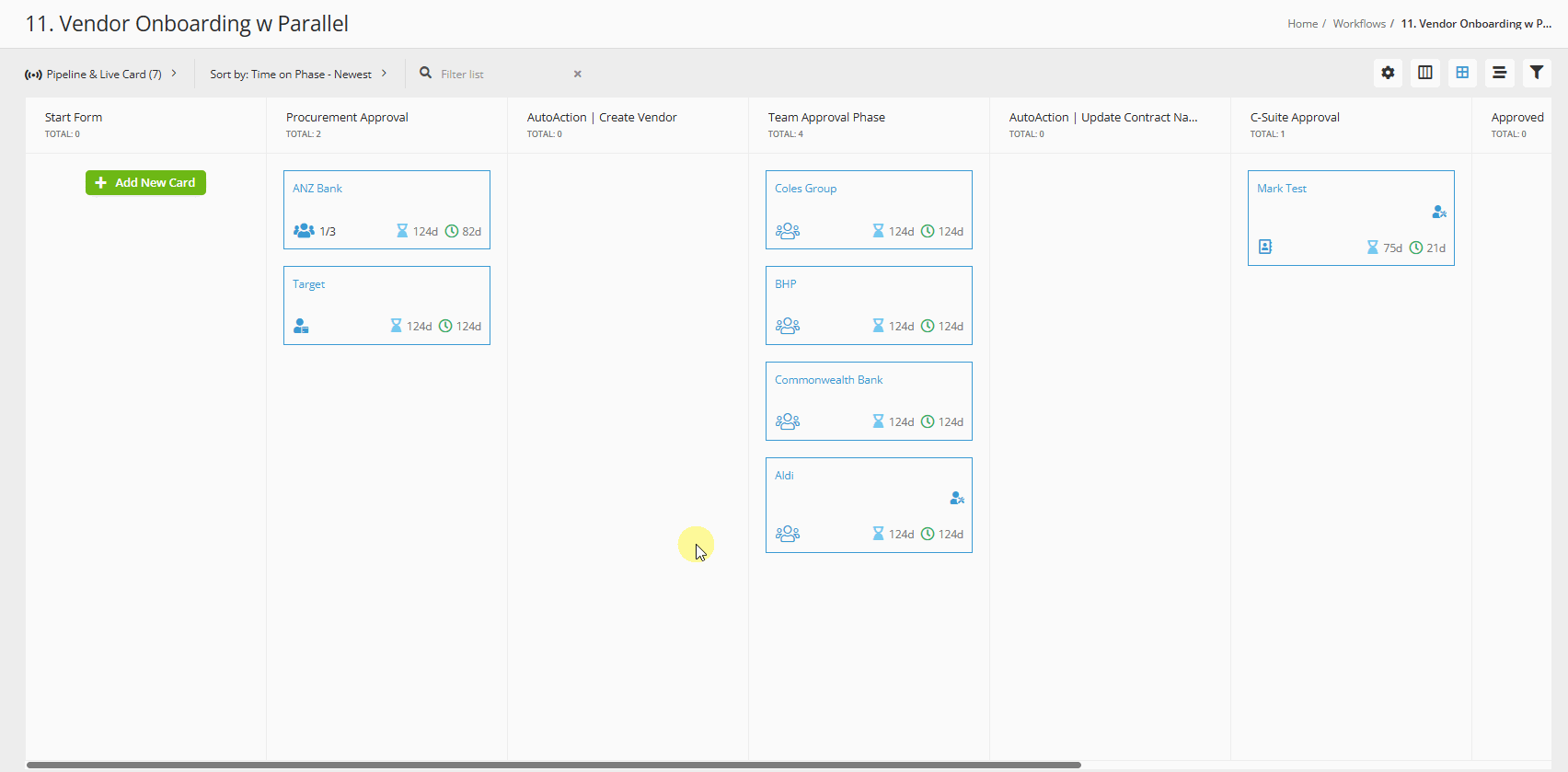Click the hourglass icon on BHP card
The height and width of the screenshot is (772, 1568).
[878, 326]
